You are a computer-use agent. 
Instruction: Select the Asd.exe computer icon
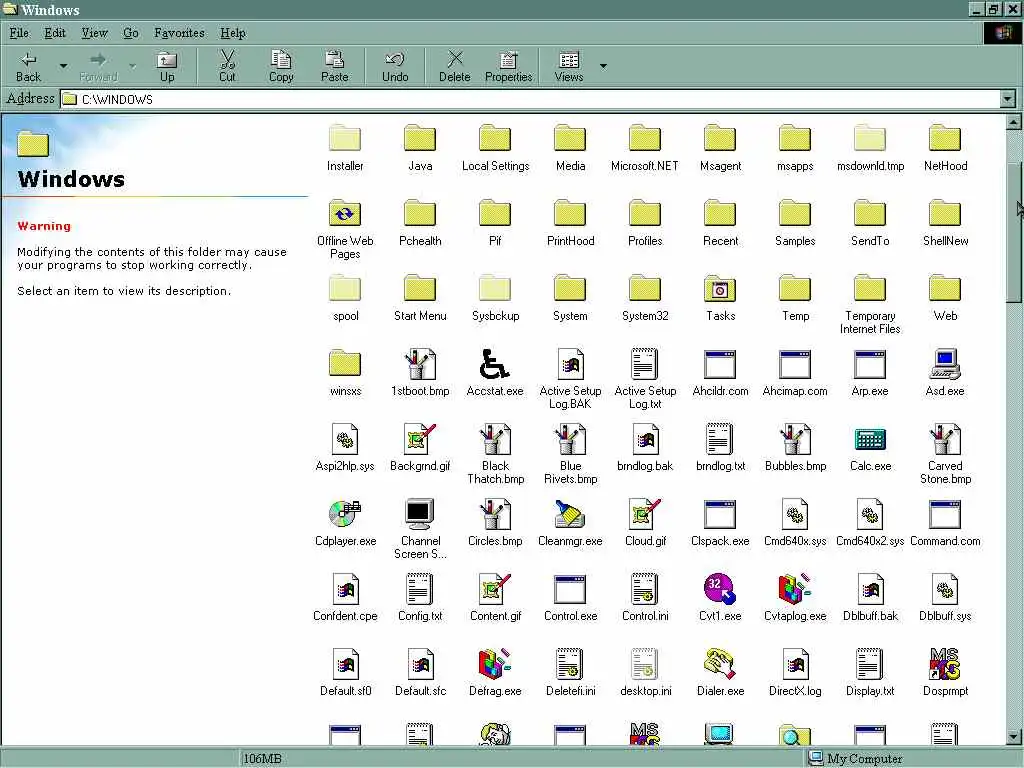coord(944,364)
